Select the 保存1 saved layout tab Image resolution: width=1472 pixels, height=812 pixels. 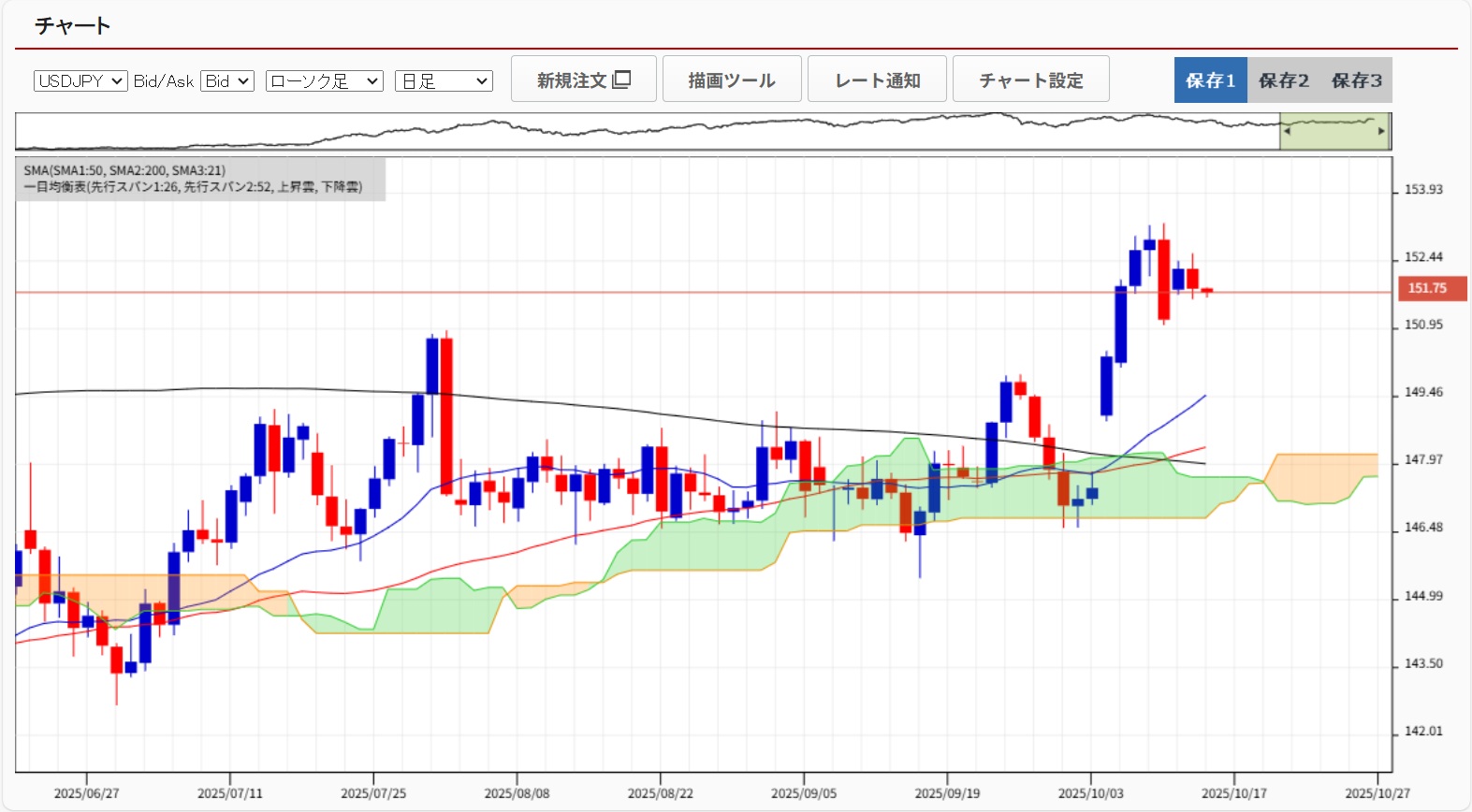pyautogui.click(x=1210, y=80)
